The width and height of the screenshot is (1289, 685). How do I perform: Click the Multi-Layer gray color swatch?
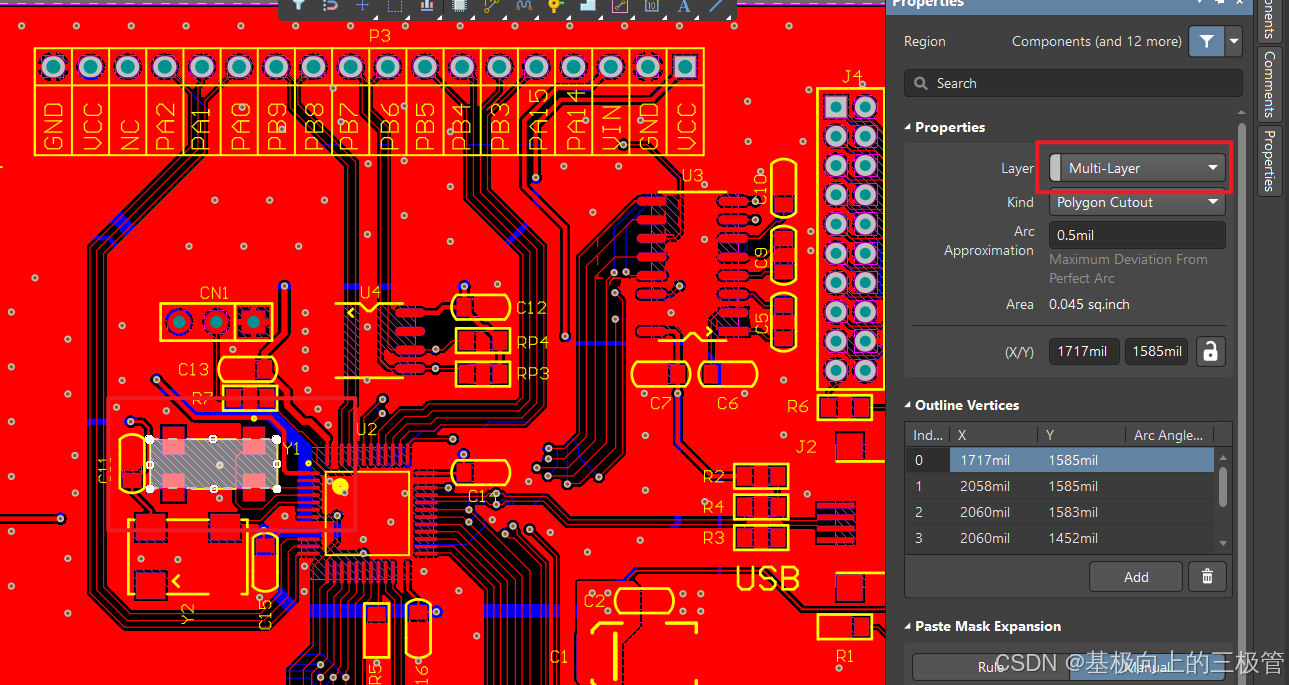[x=1056, y=168]
